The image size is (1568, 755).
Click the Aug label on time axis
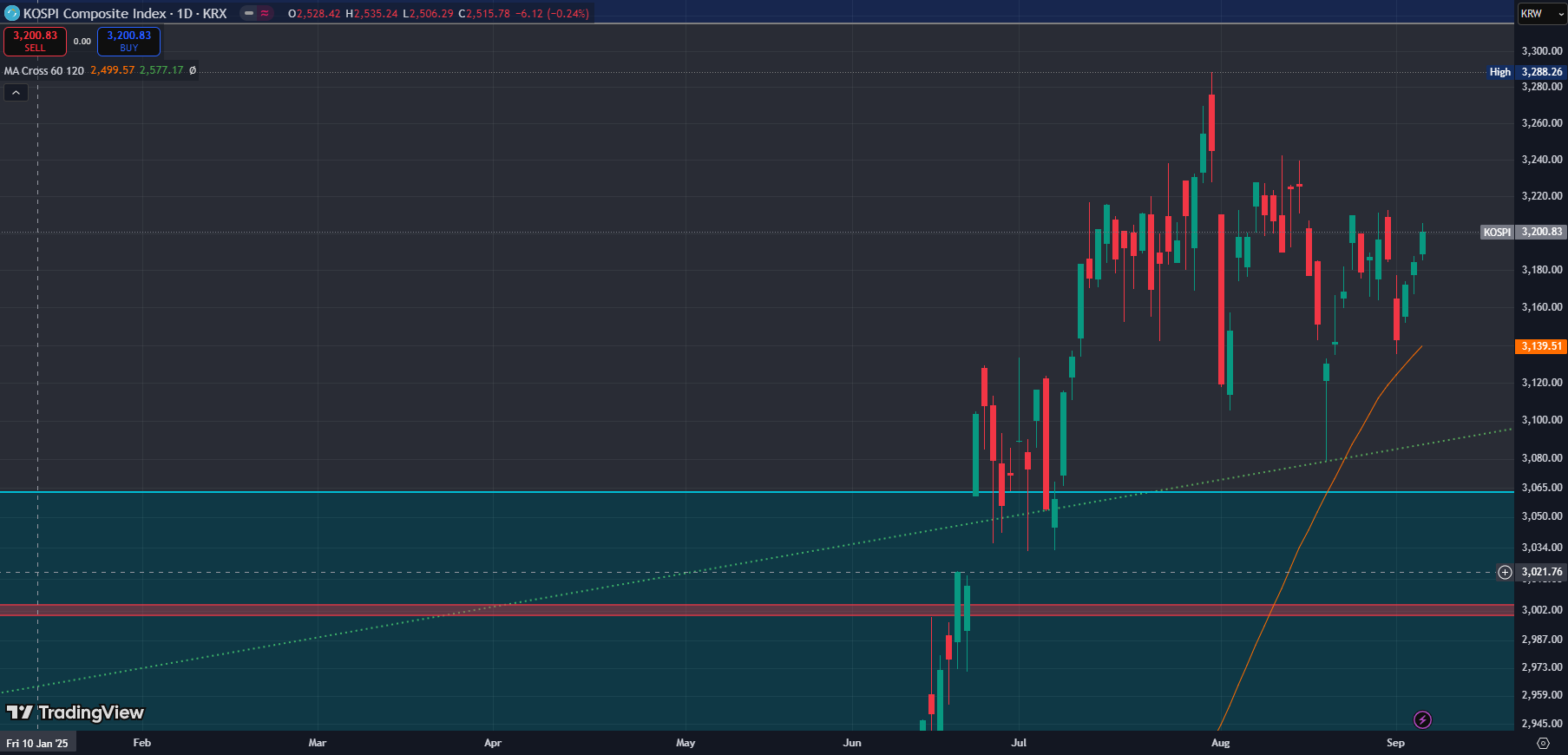click(x=1221, y=743)
